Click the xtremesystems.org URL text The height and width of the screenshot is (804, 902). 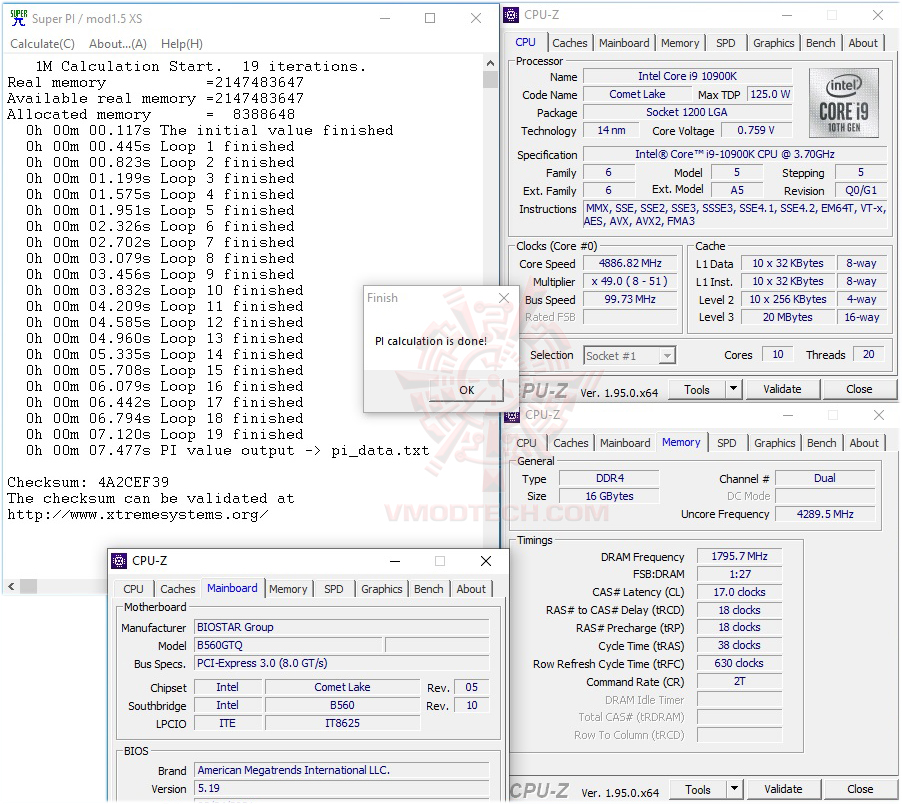tap(137, 515)
